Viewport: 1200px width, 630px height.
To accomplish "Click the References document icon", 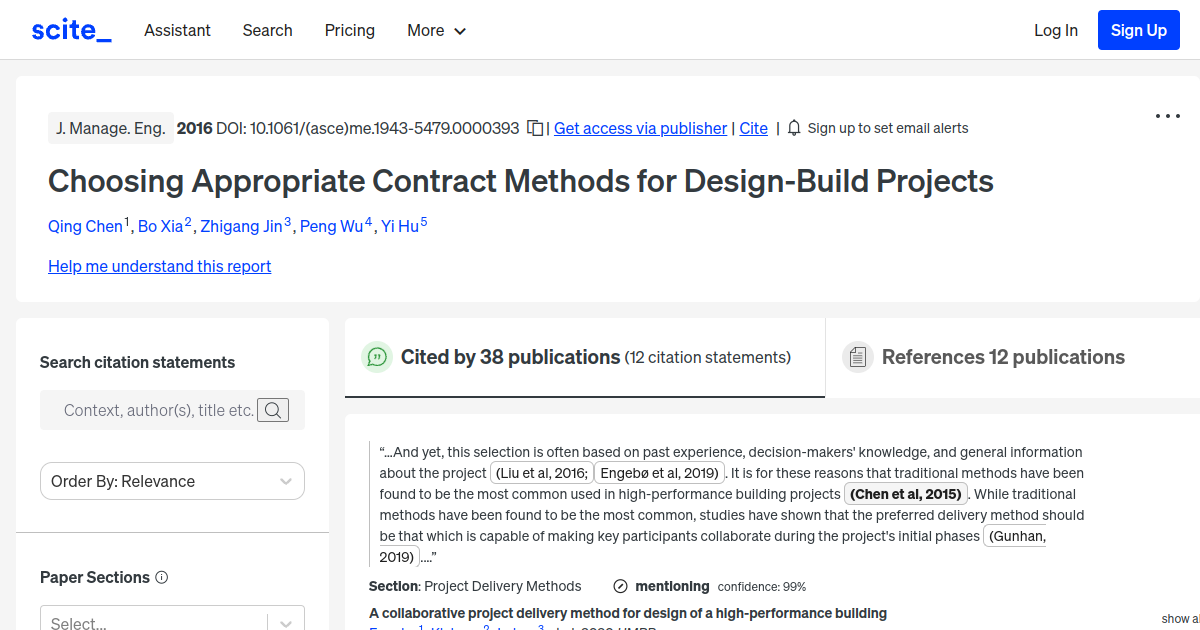I will tap(858, 356).
